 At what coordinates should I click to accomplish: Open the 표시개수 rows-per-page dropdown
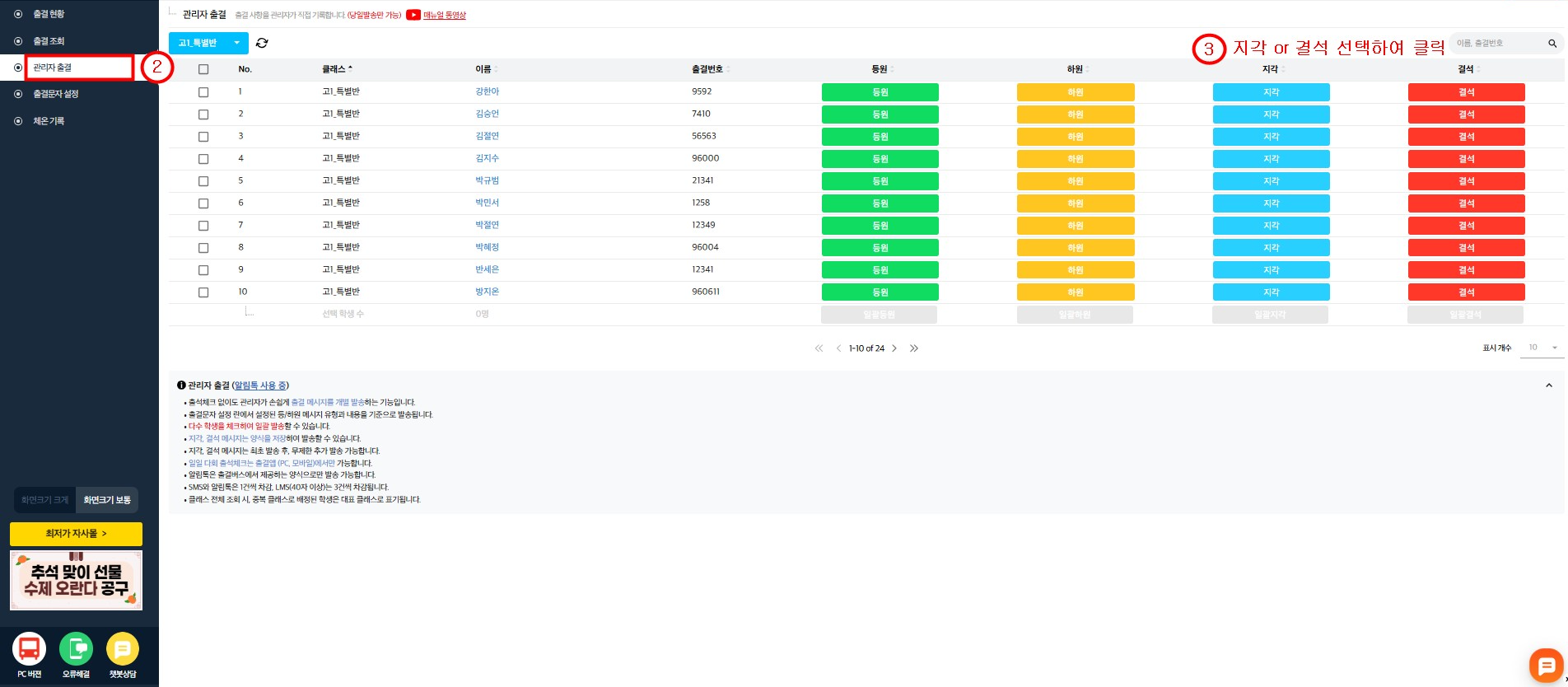click(x=1542, y=348)
